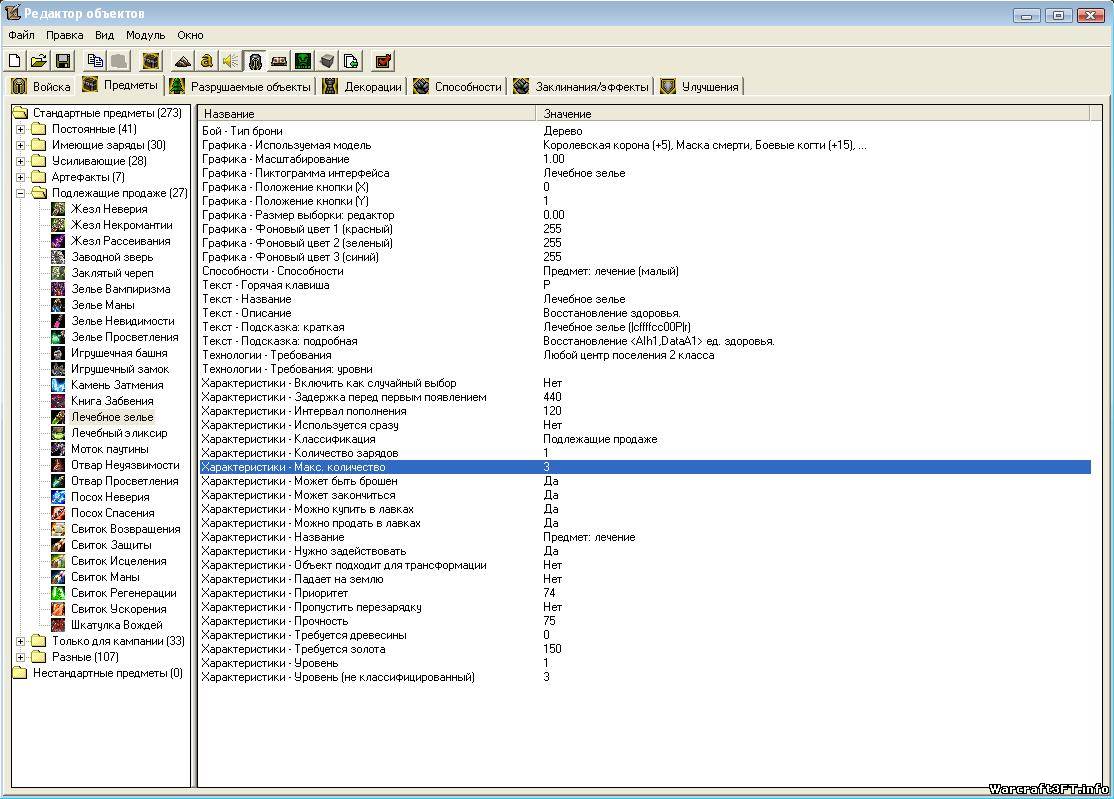
Task: Select Зелье Маны in the item tree
Action: coord(102,305)
